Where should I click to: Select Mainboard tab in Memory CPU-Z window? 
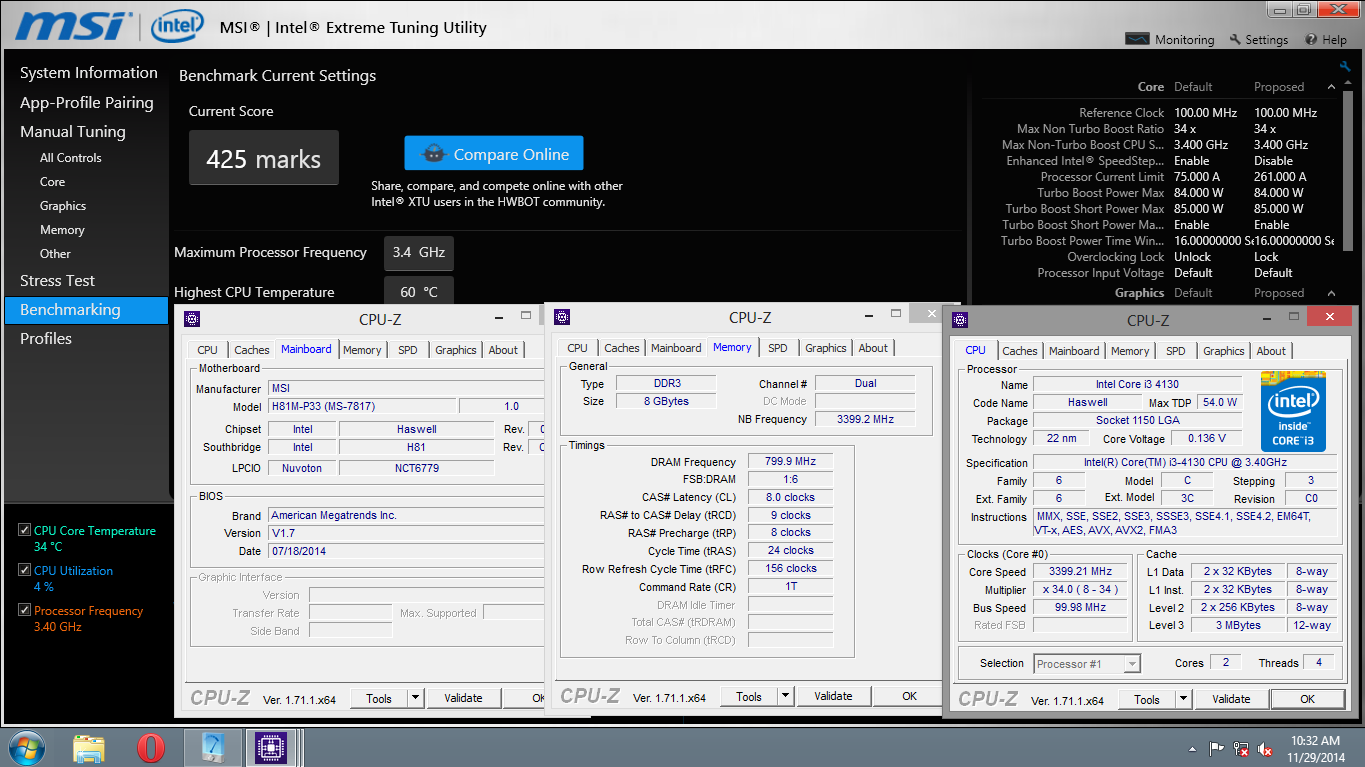(676, 348)
